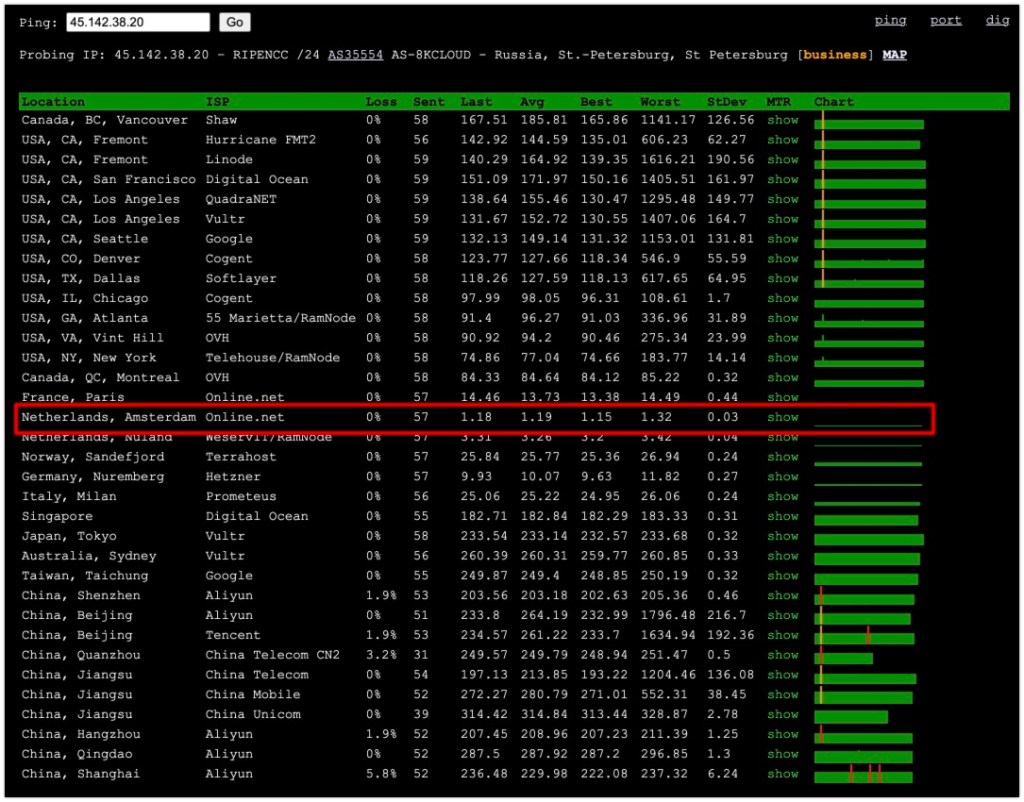Click the latency chart bar for Shanghai

tap(863, 777)
